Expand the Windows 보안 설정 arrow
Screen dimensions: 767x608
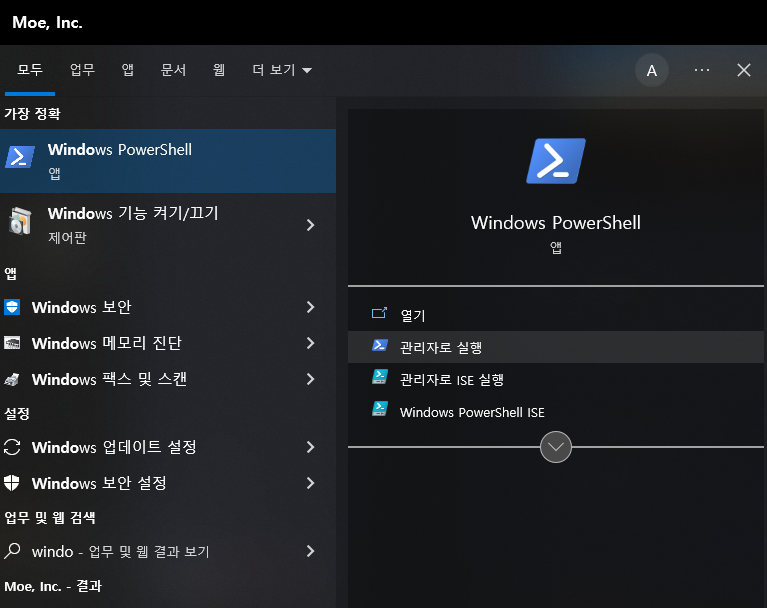(x=310, y=483)
